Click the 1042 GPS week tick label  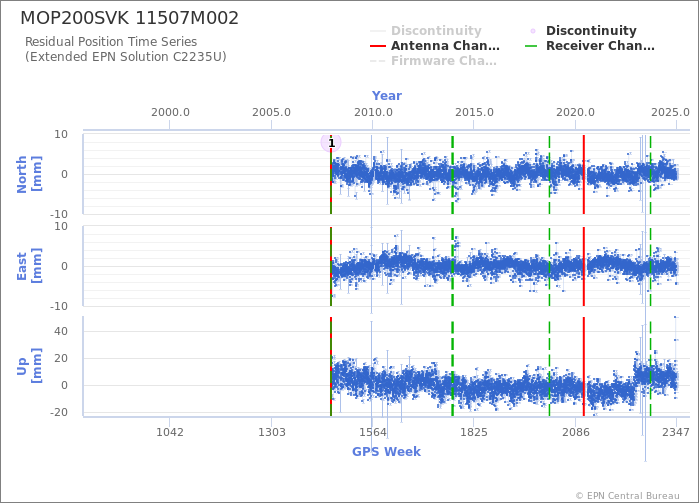point(170,432)
